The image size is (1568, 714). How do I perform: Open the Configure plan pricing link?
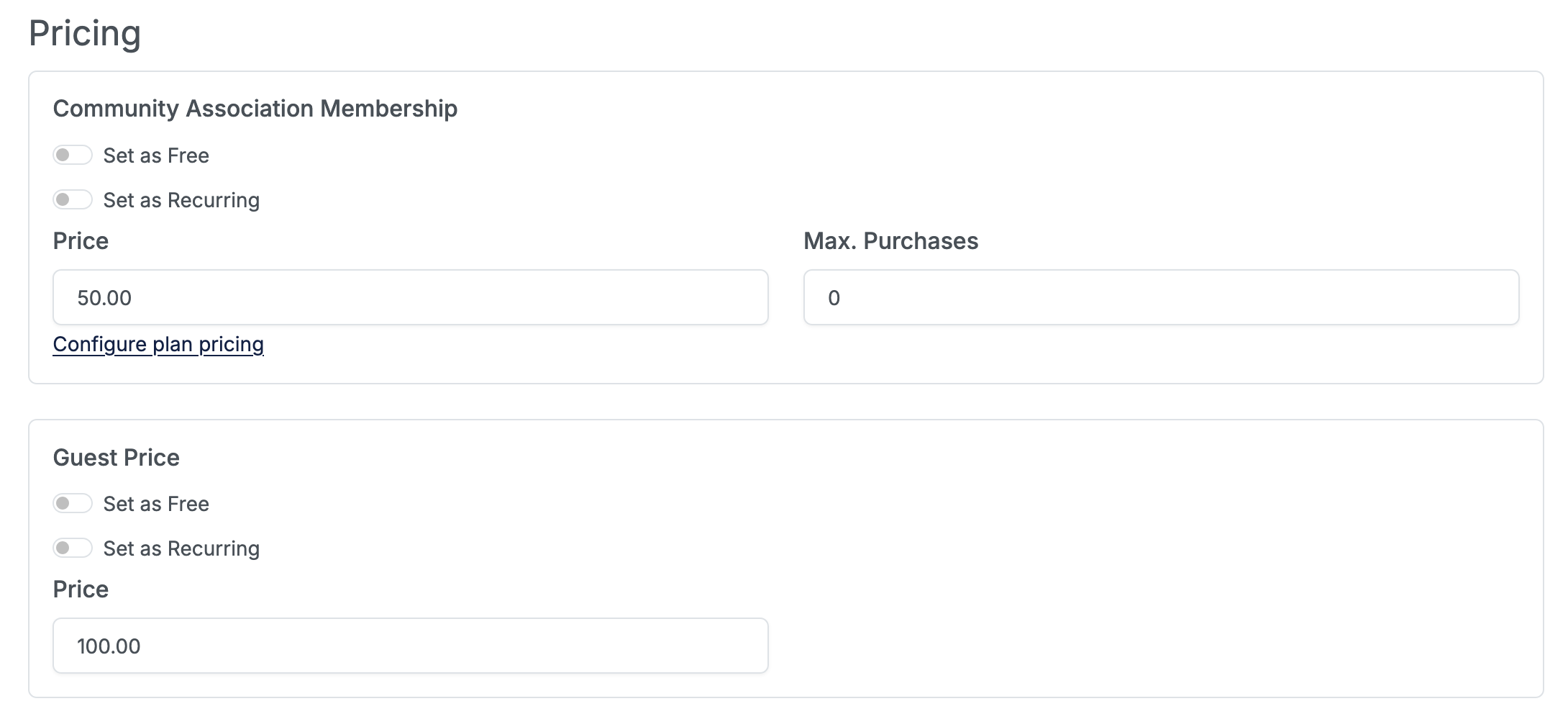tap(158, 345)
